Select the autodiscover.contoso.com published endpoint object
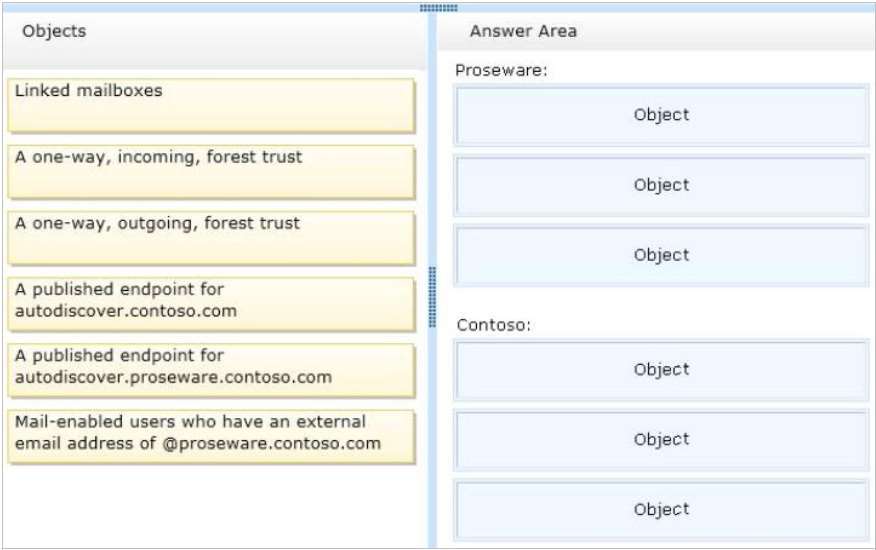Image resolution: width=876 pixels, height=550 pixels. click(x=211, y=305)
